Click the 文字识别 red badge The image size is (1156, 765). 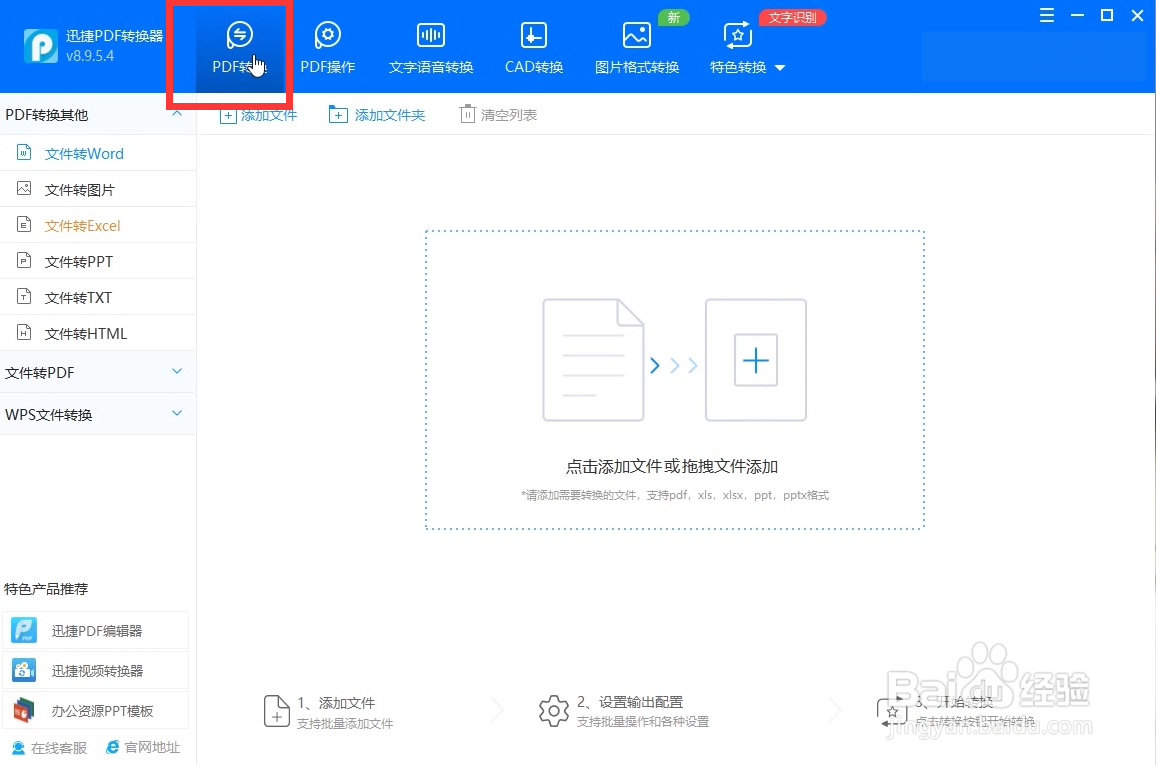tap(793, 17)
